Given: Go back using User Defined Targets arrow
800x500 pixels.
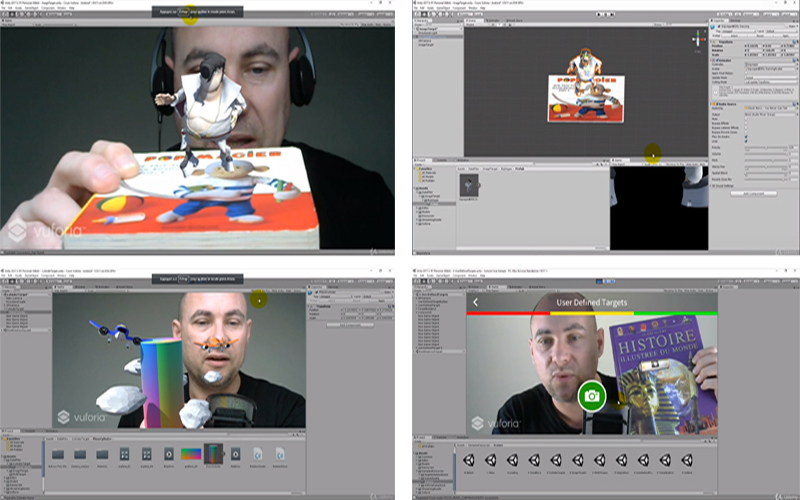Looking at the screenshot, I should 475,302.
